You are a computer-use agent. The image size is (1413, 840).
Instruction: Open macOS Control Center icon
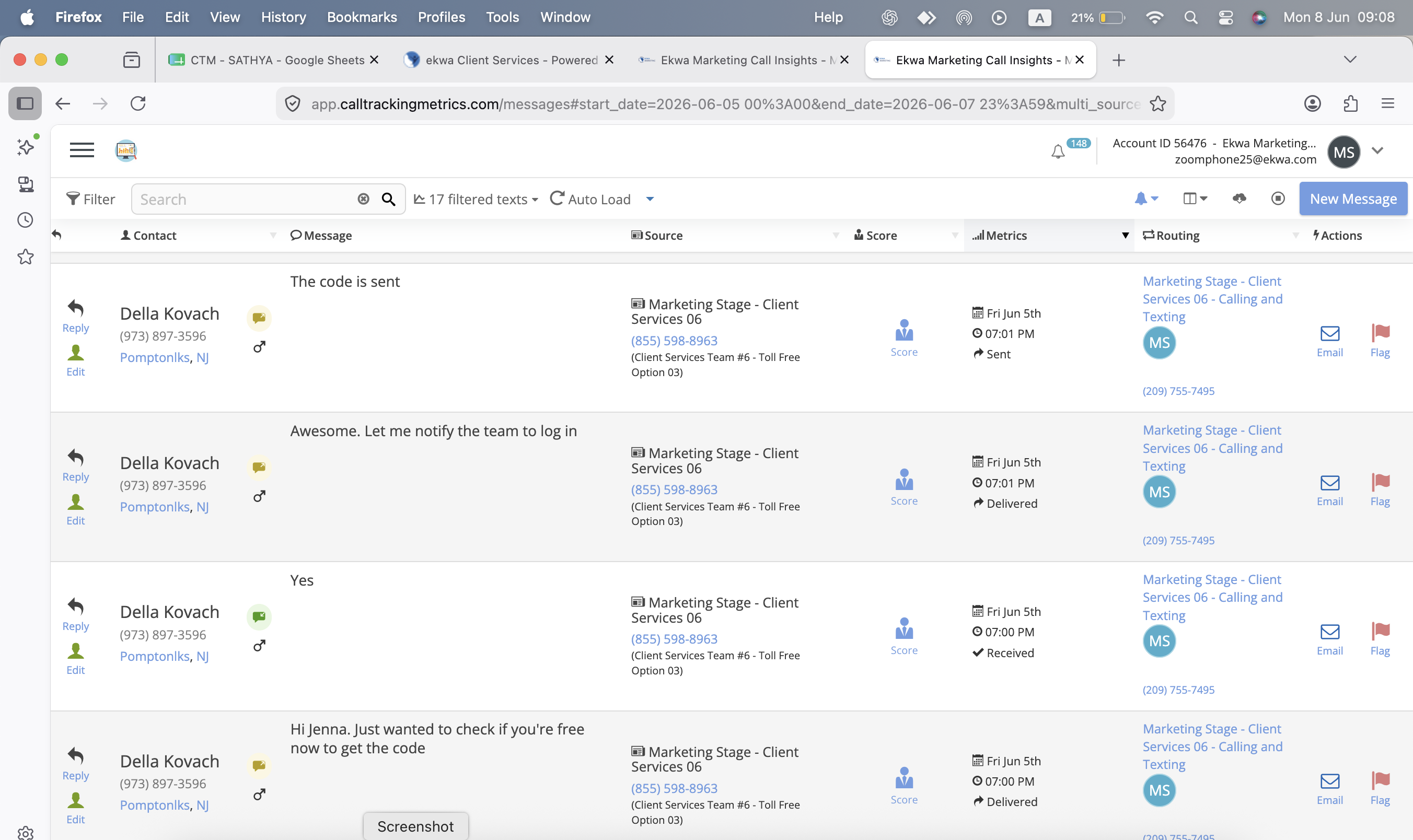[x=1225, y=17]
